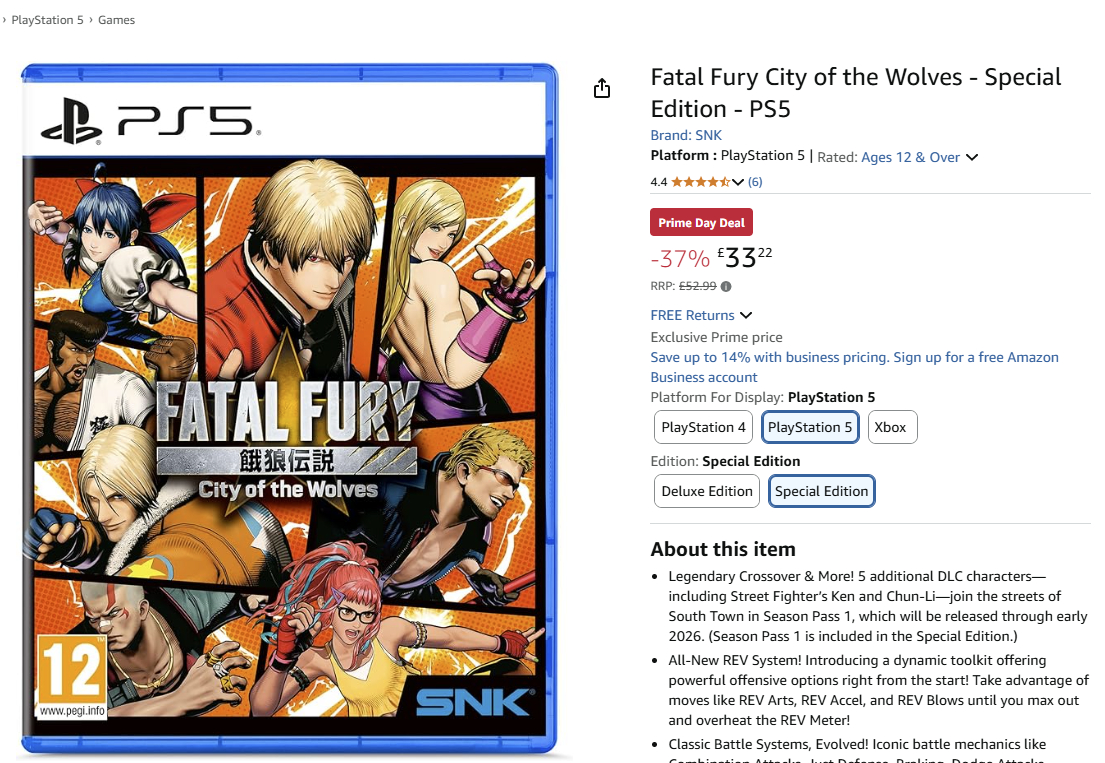Click the Amazon Business pricing sign-up link
This screenshot has height=763, width=1105.
click(x=854, y=367)
